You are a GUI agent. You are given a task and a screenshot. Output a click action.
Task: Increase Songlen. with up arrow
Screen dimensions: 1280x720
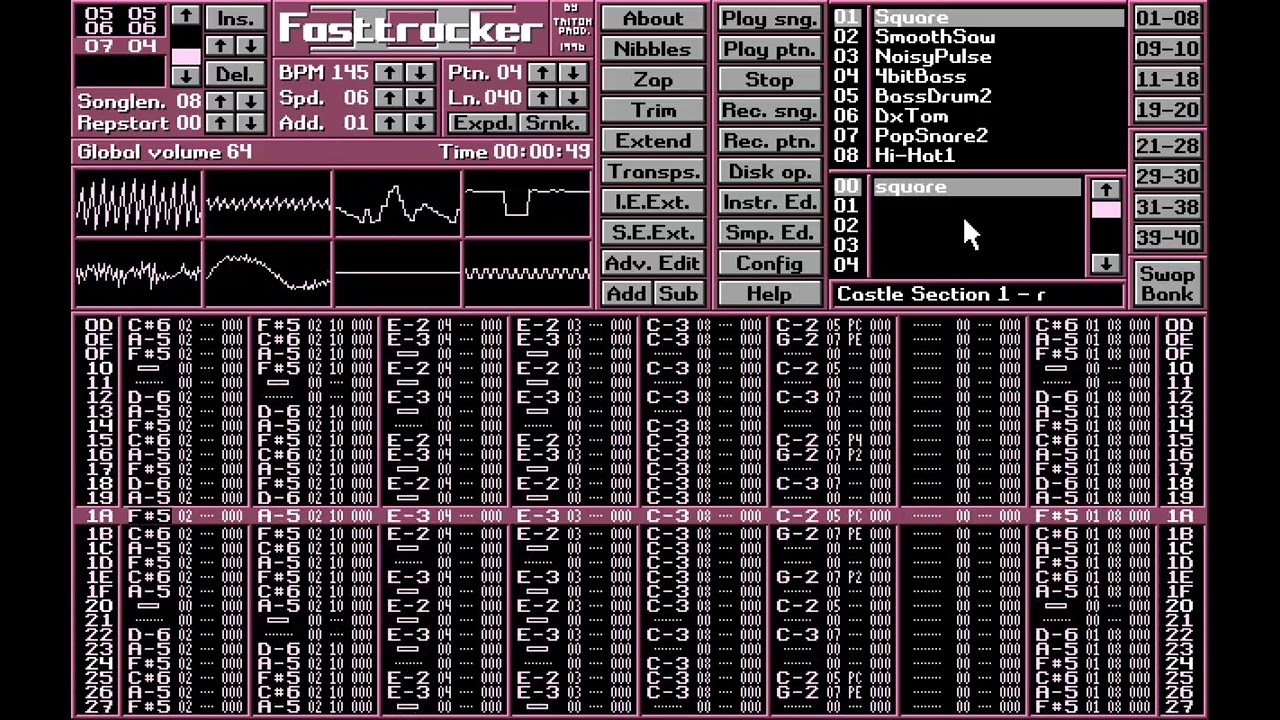coord(220,102)
